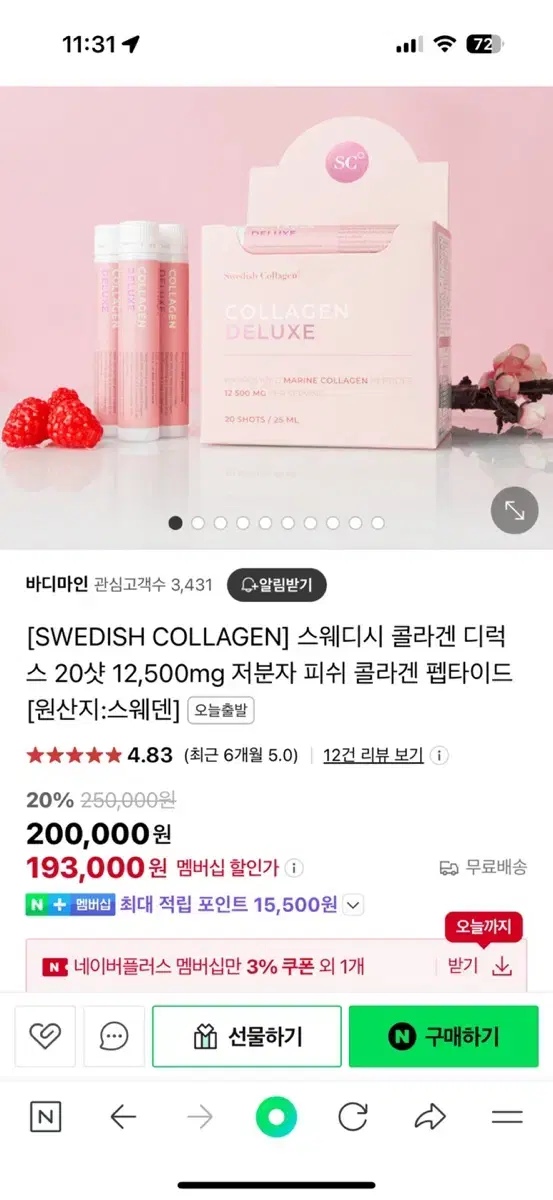Open Naver home N icon in bottom bar
Screen dimensions: 553x1200
pyautogui.click(x=45, y=1117)
